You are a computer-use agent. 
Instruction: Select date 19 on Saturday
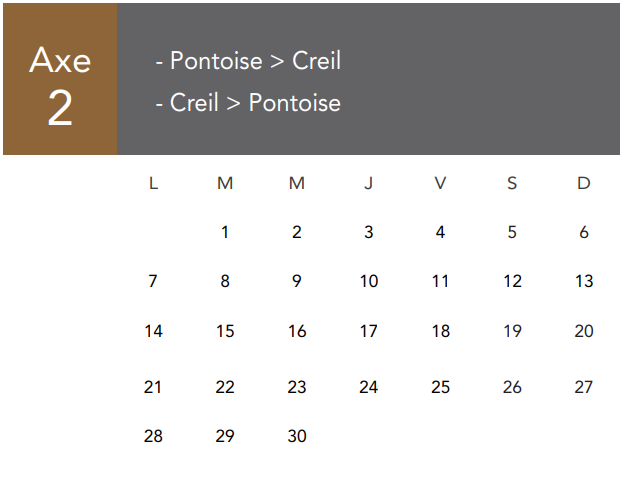[512, 331]
